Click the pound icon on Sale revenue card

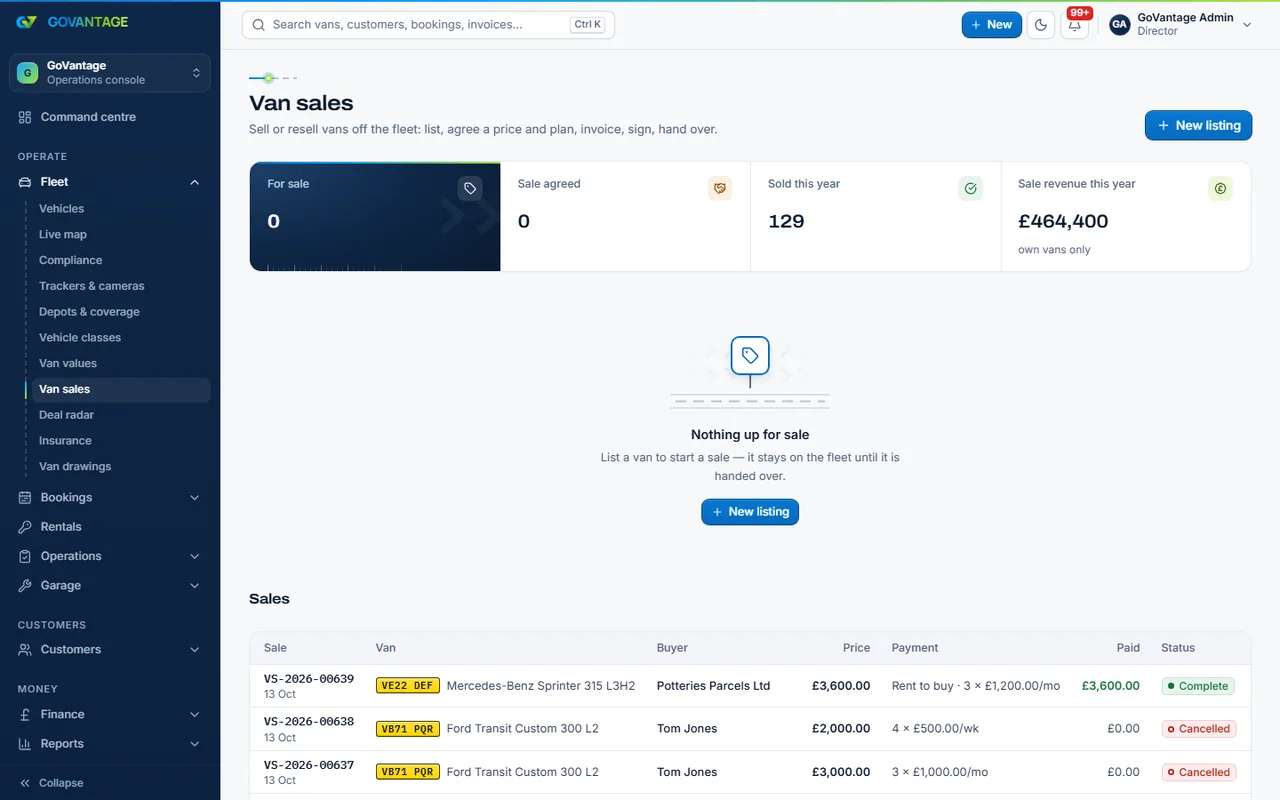pos(1220,188)
